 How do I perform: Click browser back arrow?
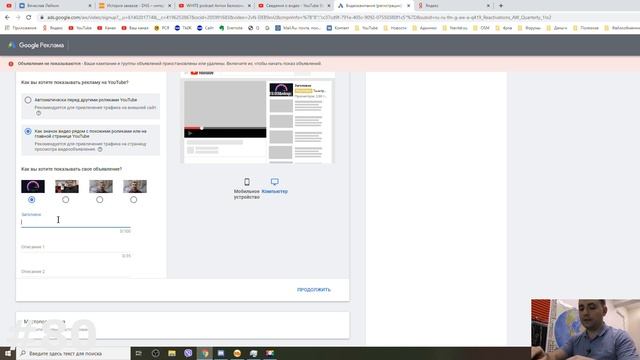tap(7, 18)
